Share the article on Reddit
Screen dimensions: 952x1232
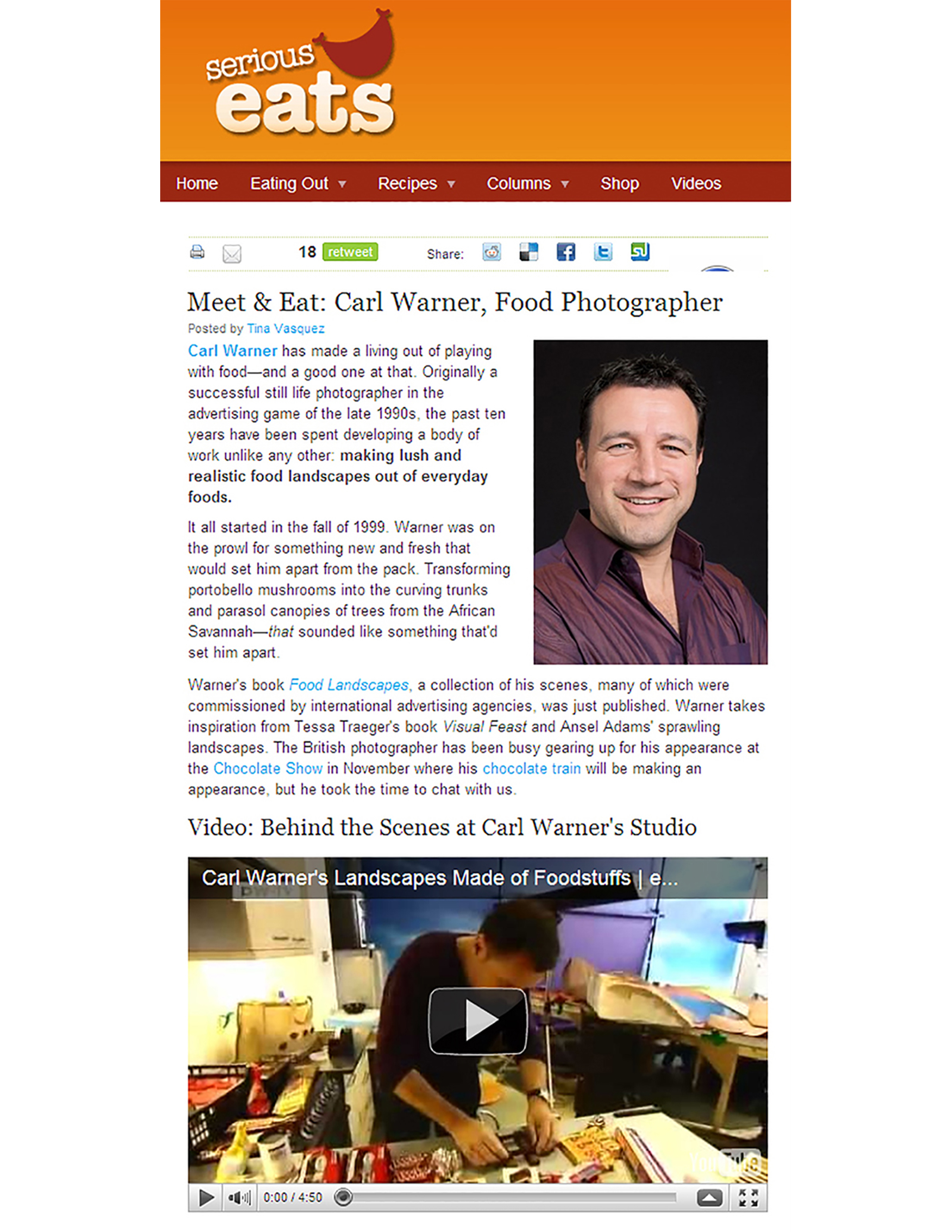tap(492, 252)
